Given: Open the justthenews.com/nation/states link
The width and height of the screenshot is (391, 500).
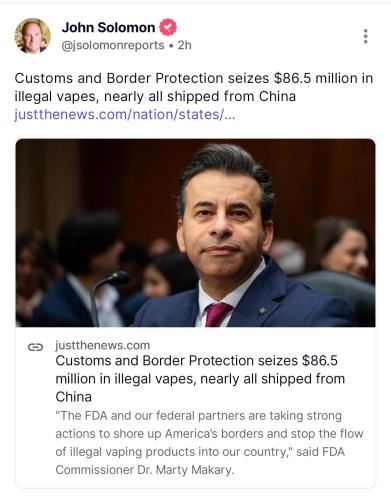Looking at the screenshot, I should click(x=125, y=115).
